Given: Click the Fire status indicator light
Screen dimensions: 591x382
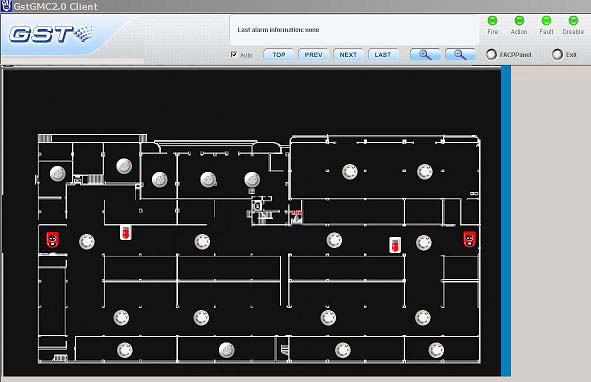Looking at the screenshot, I should (x=492, y=20).
